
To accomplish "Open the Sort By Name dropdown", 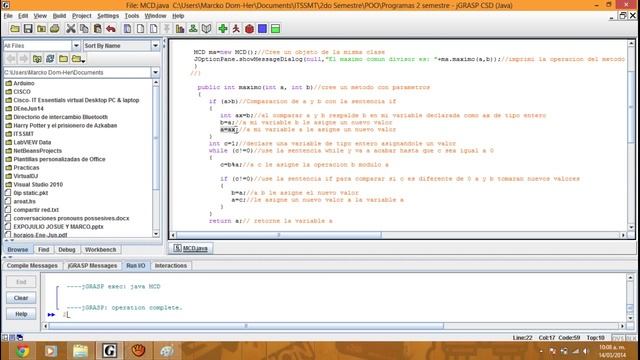I will click(x=155, y=46).
